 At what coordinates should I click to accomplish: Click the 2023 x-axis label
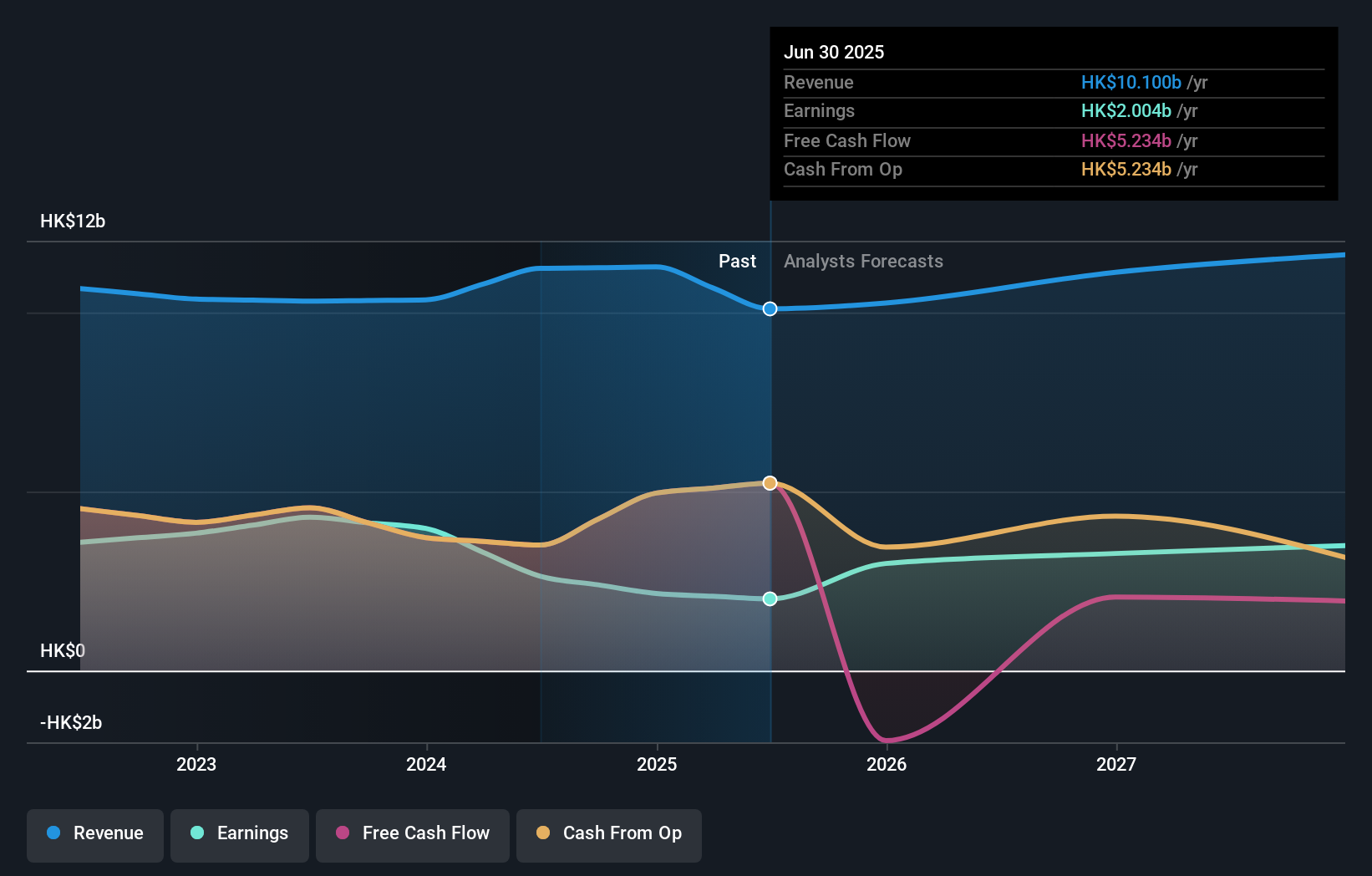click(196, 764)
